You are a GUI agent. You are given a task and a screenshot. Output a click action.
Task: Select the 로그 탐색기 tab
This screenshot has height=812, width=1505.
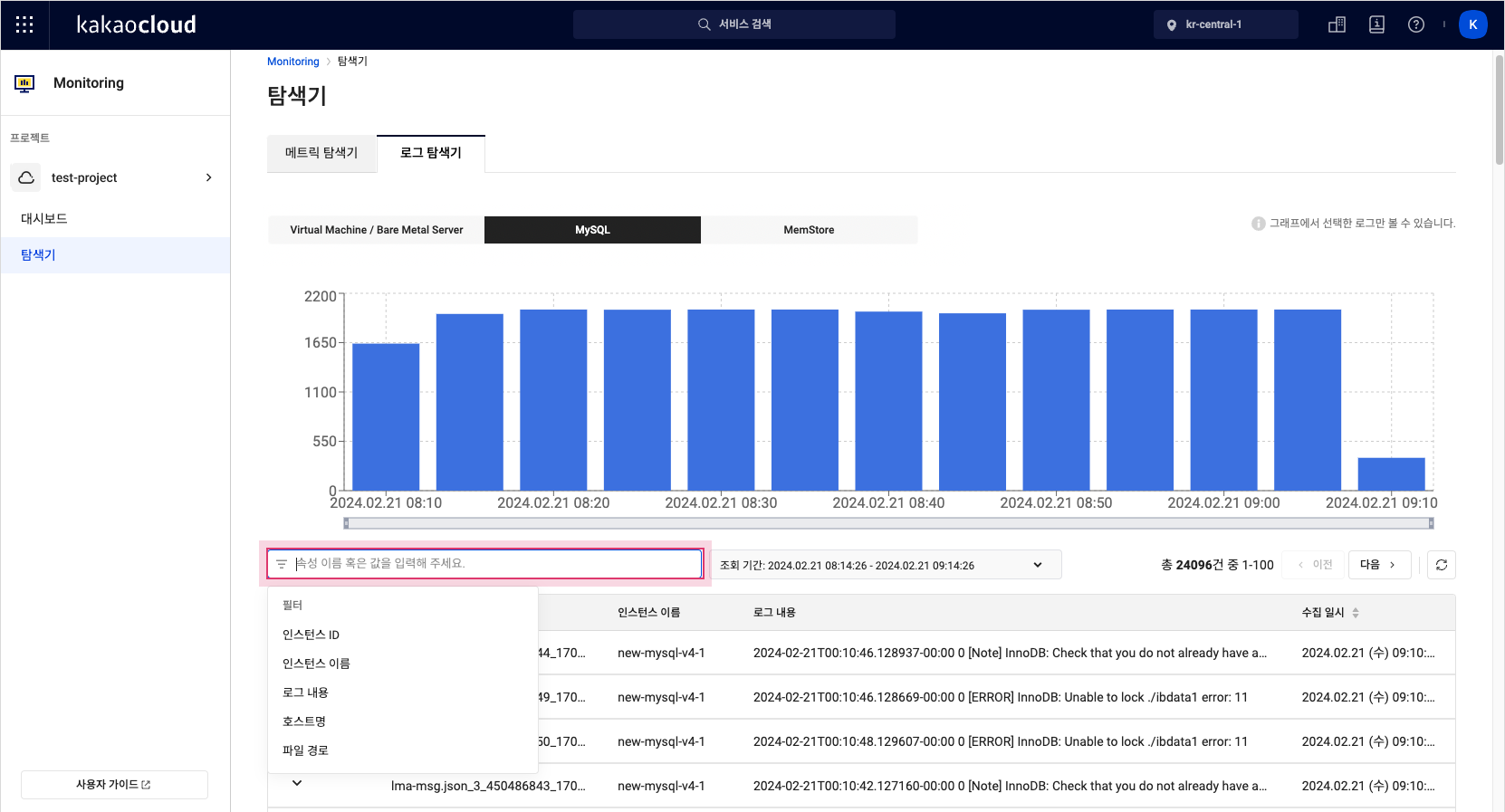click(x=431, y=153)
